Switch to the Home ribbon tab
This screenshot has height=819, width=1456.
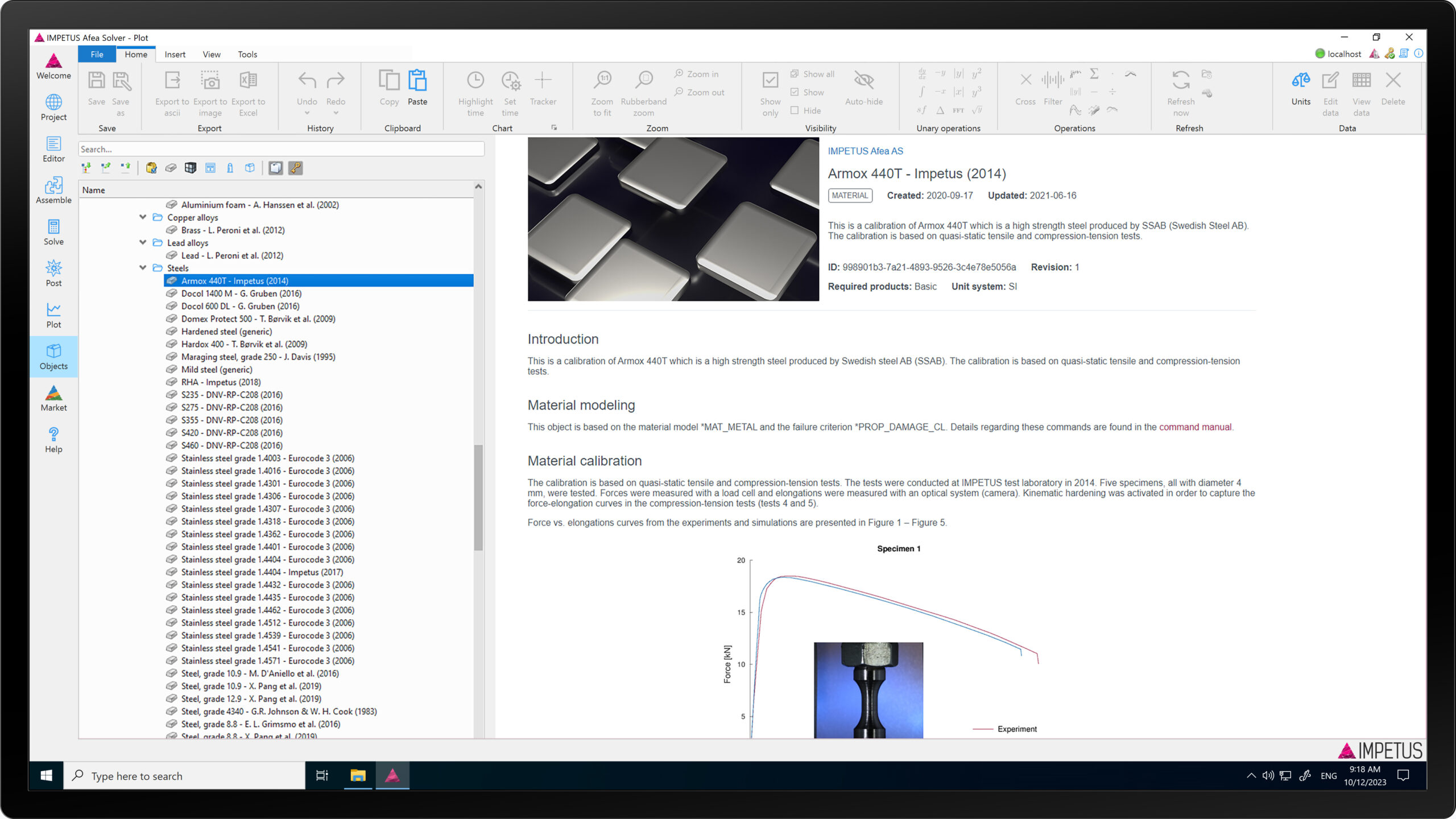point(136,54)
